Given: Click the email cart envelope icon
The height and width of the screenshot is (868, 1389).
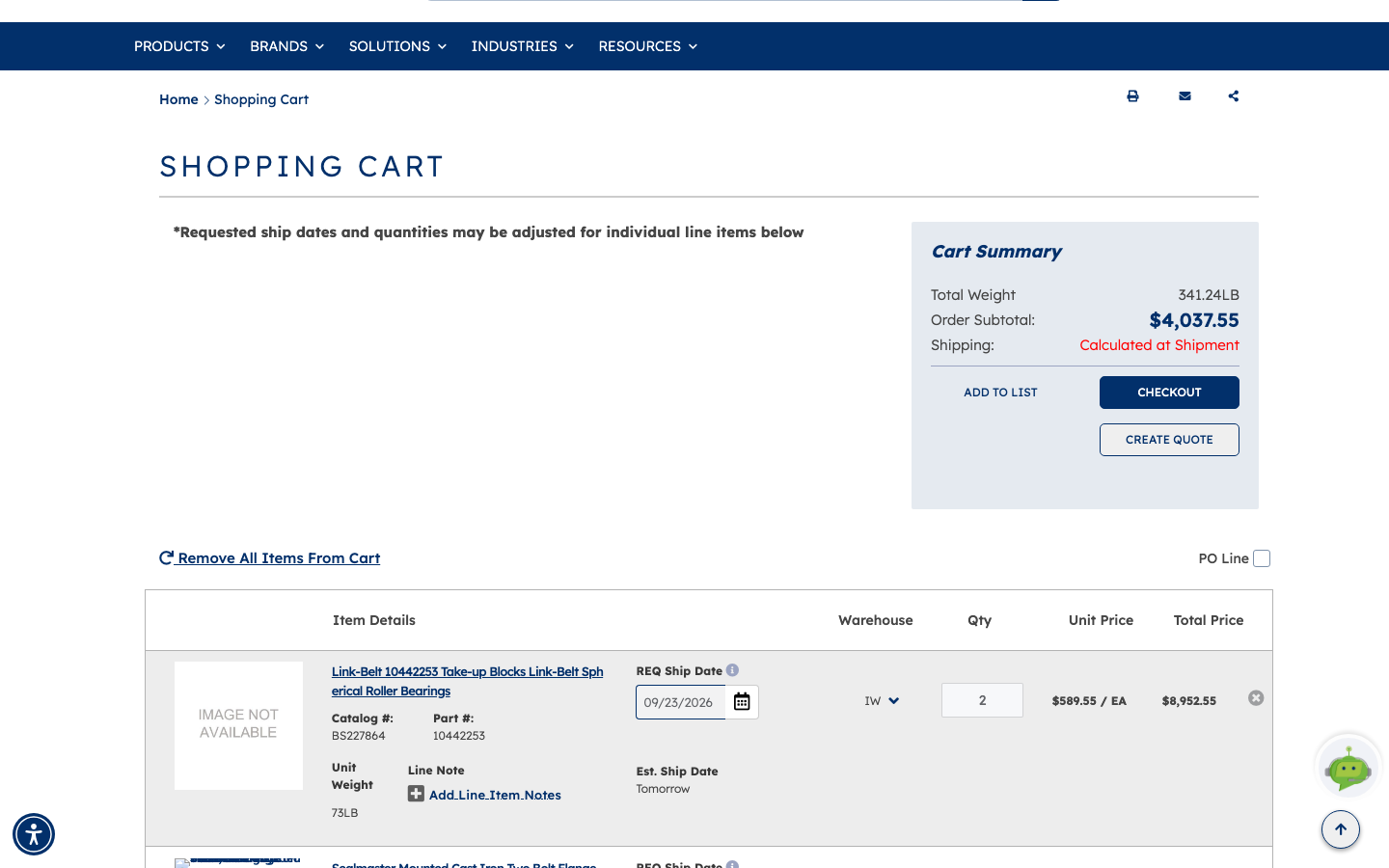Looking at the screenshot, I should click(1185, 96).
